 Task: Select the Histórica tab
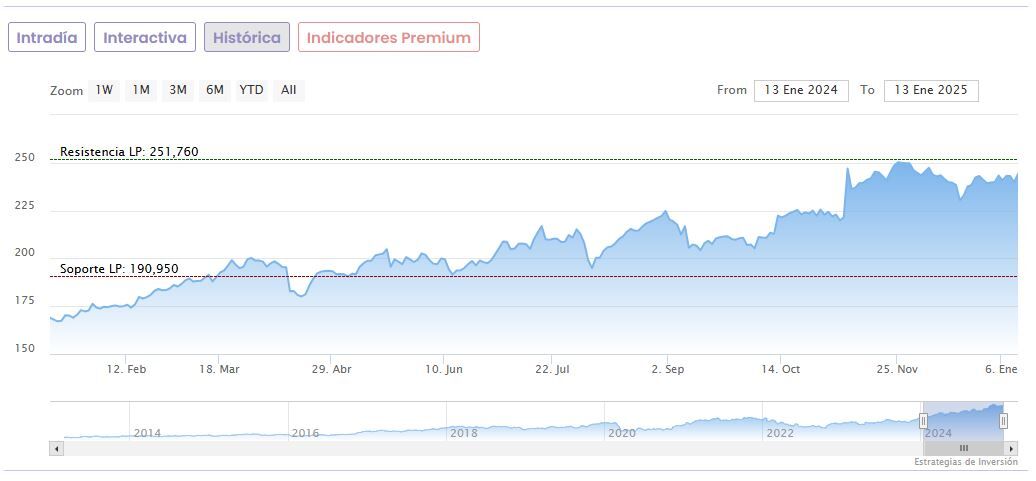(x=247, y=38)
